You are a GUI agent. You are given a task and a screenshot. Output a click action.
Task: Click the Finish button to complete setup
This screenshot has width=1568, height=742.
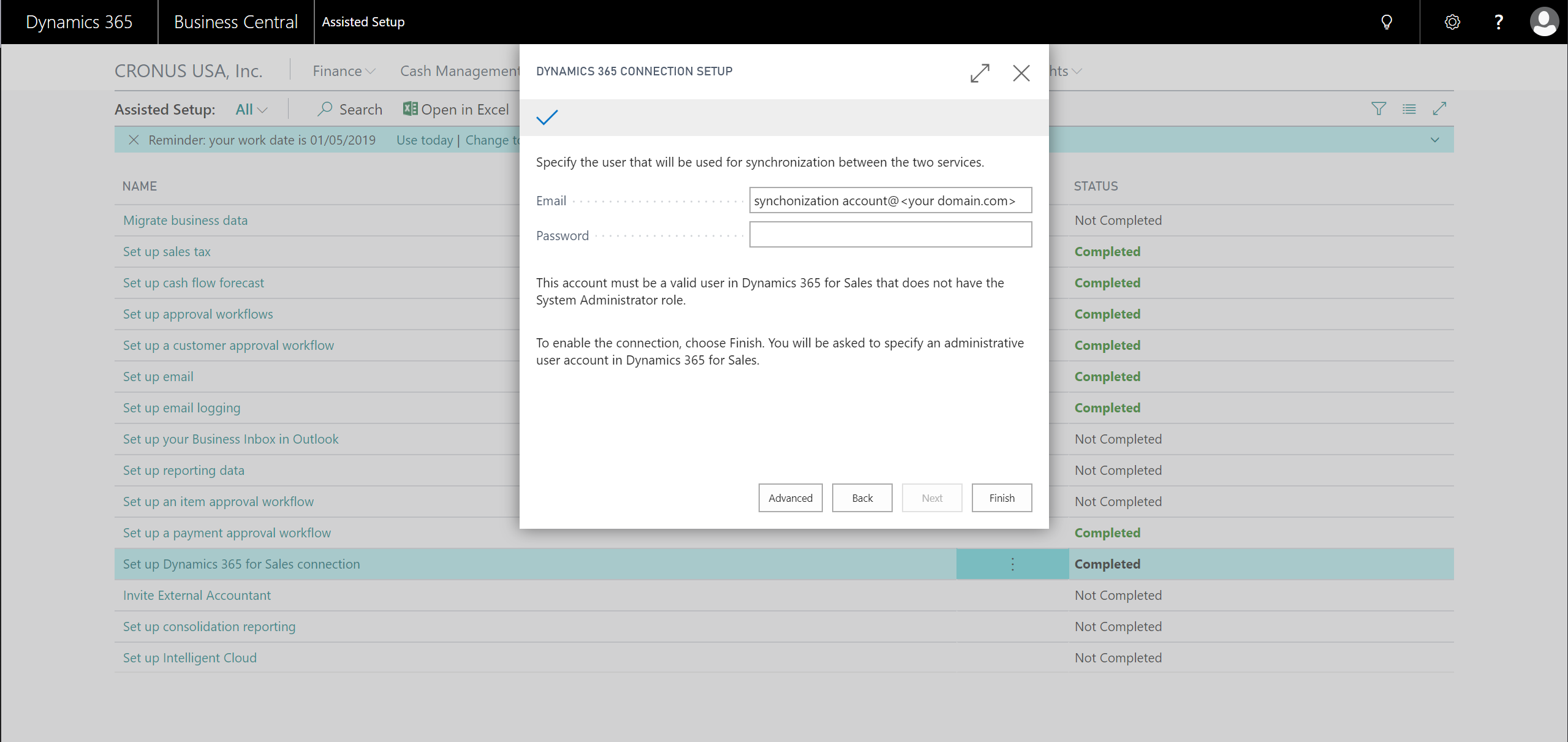click(x=1001, y=498)
